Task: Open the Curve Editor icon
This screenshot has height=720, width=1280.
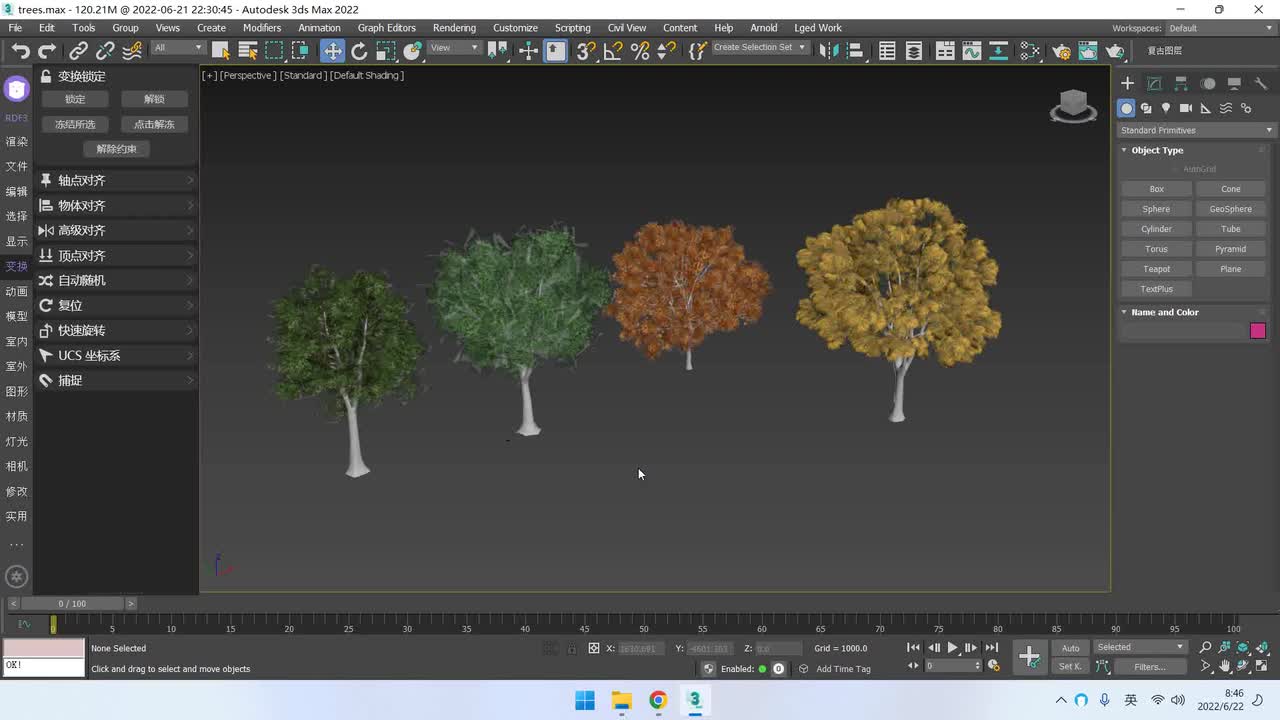Action: coord(971,51)
